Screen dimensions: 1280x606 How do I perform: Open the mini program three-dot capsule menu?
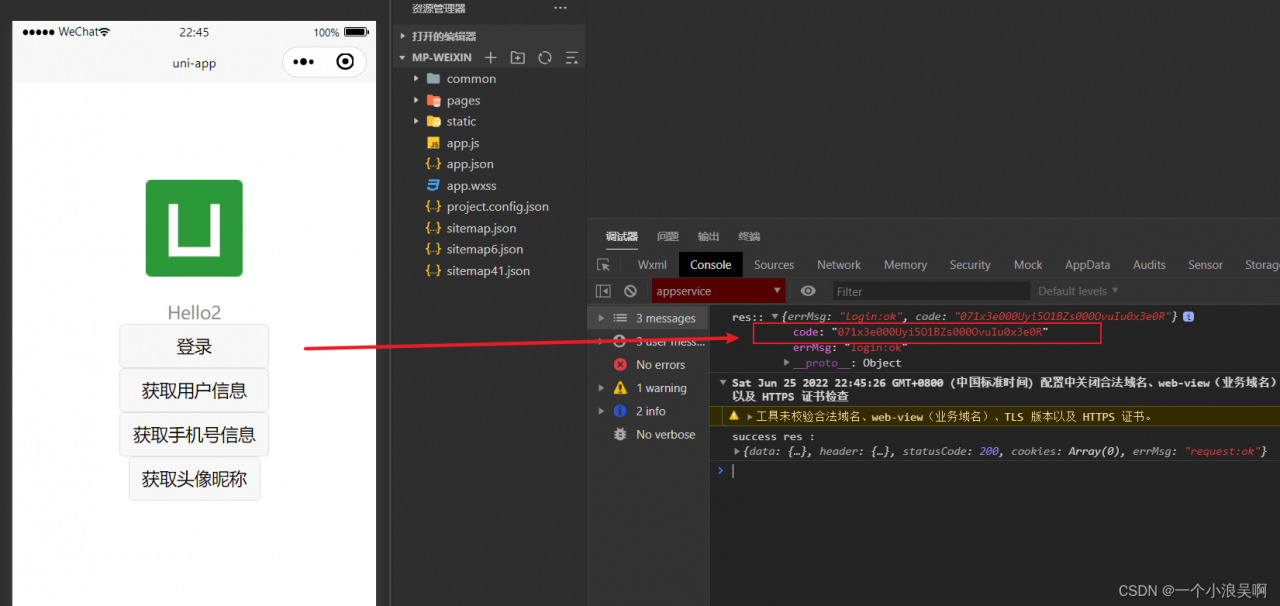point(304,62)
